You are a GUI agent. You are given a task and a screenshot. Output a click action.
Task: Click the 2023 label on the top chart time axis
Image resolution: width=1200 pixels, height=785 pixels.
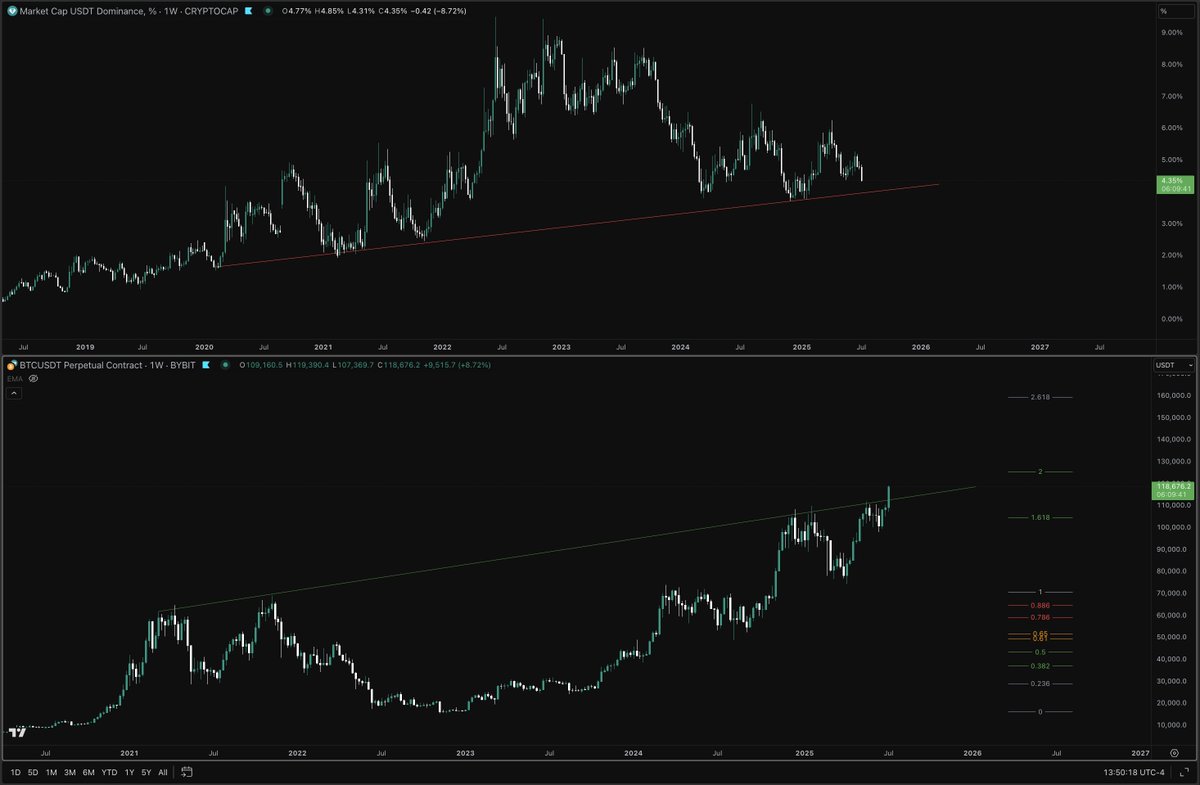pyautogui.click(x=561, y=347)
